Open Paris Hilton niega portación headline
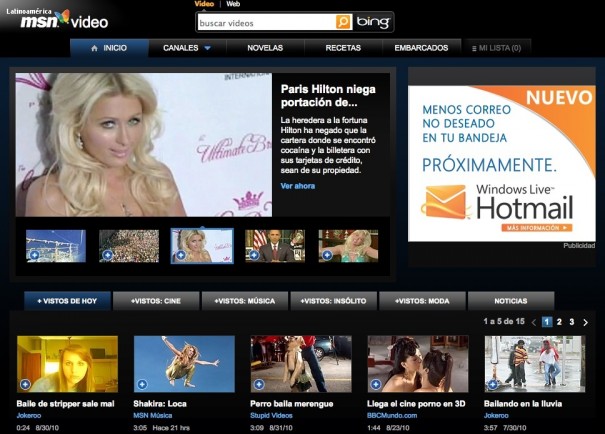This screenshot has height=434, width=605. (328, 96)
